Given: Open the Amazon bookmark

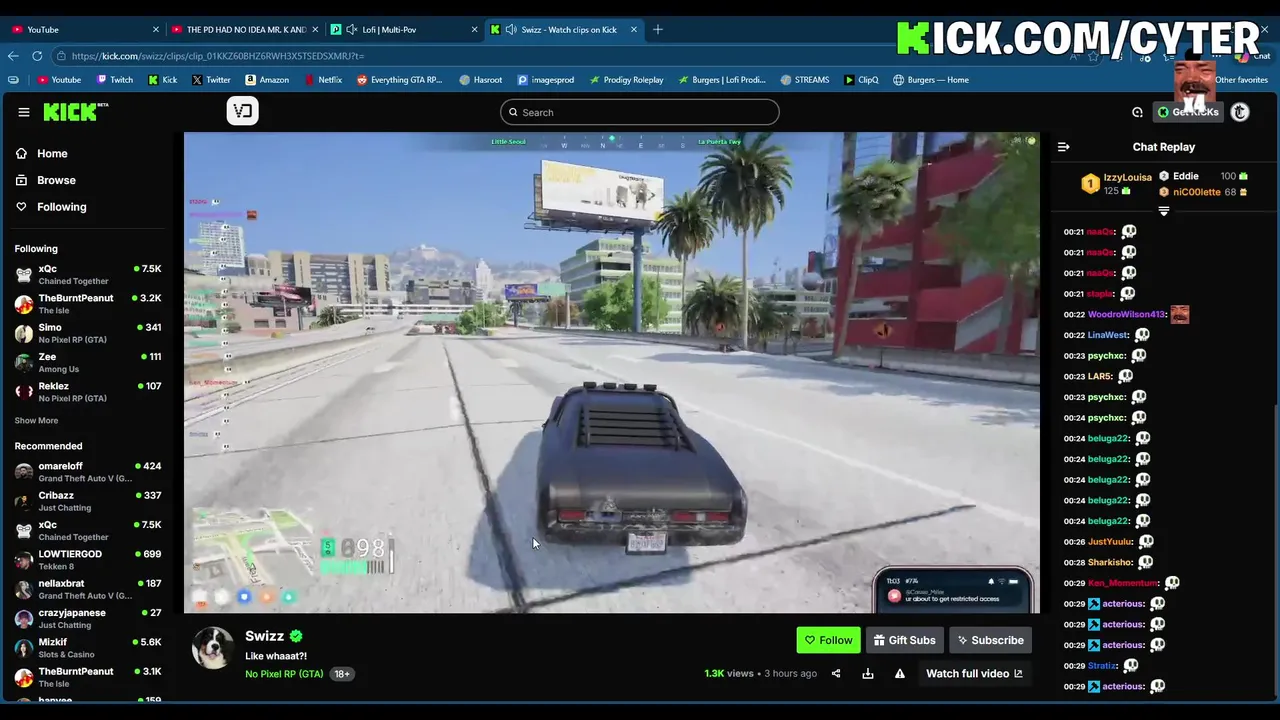Looking at the screenshot, I should [x=267, y=80].
